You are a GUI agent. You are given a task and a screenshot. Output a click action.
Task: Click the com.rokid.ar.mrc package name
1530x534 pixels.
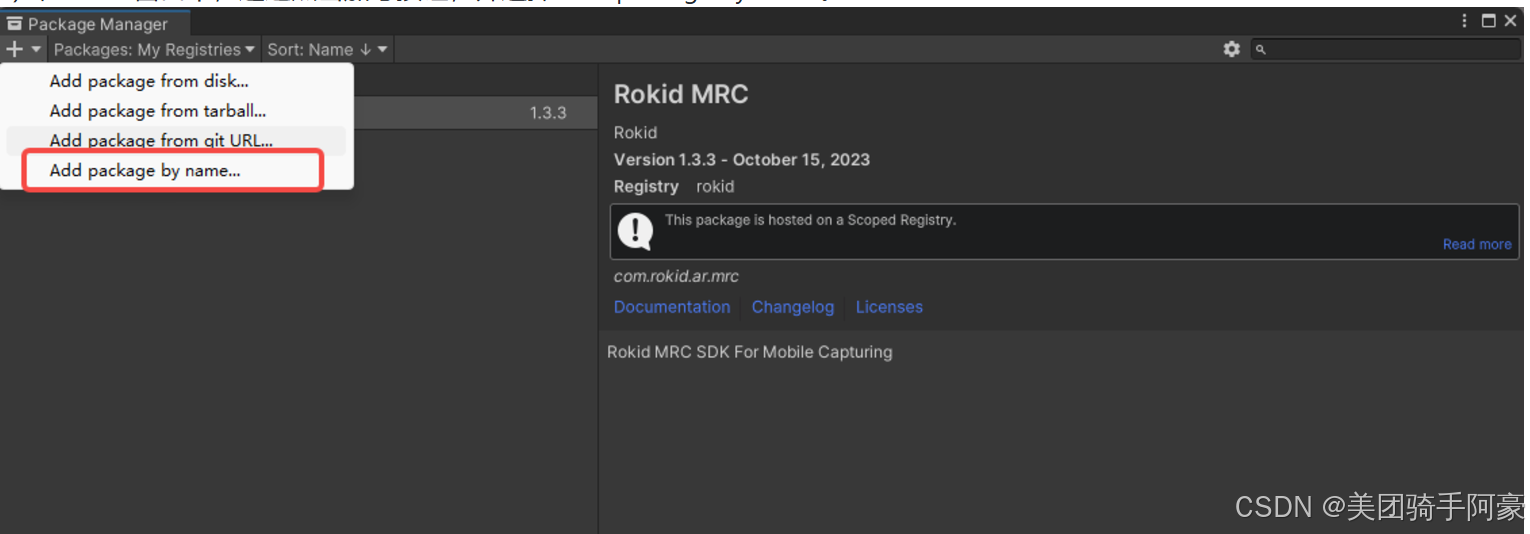click(x=676, y=276)
